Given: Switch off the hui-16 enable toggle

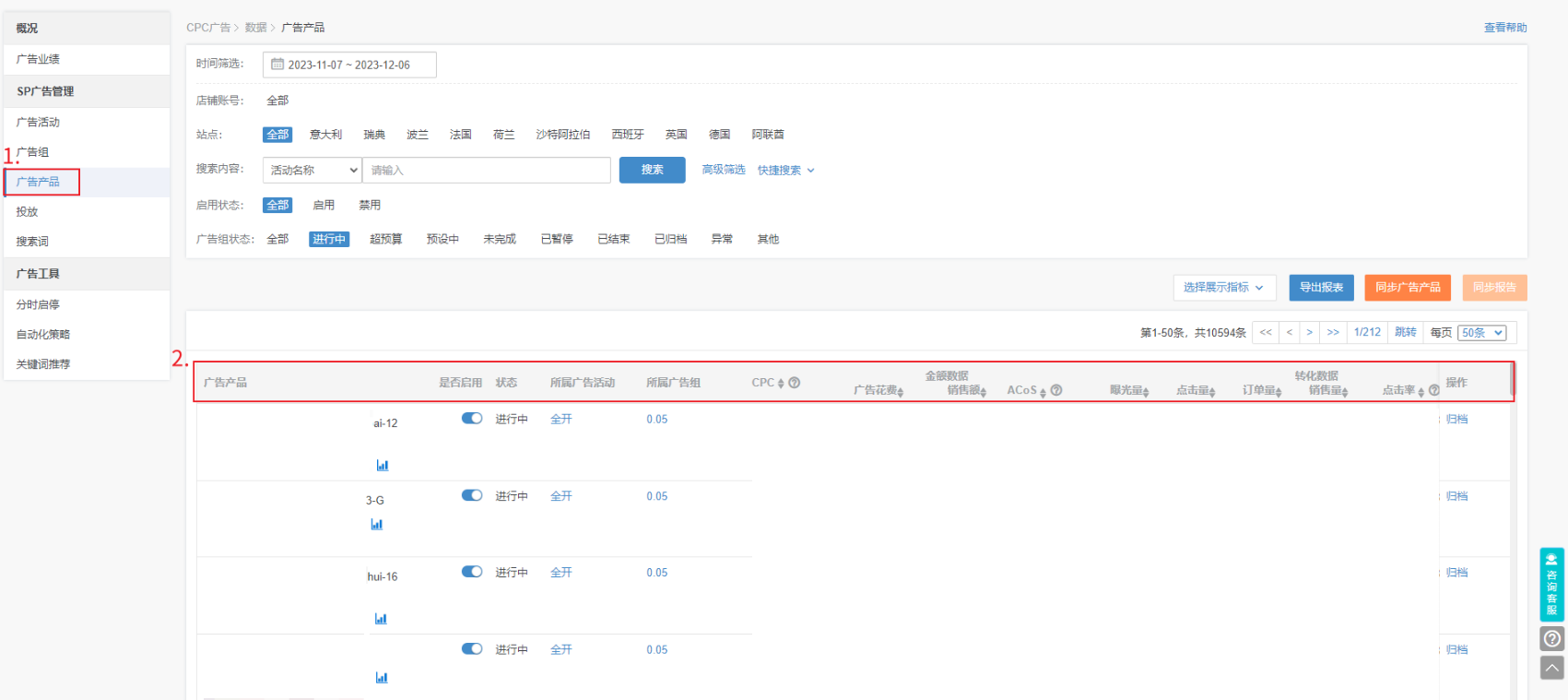Looking at the screenshot, I should [x=472, y=572].
